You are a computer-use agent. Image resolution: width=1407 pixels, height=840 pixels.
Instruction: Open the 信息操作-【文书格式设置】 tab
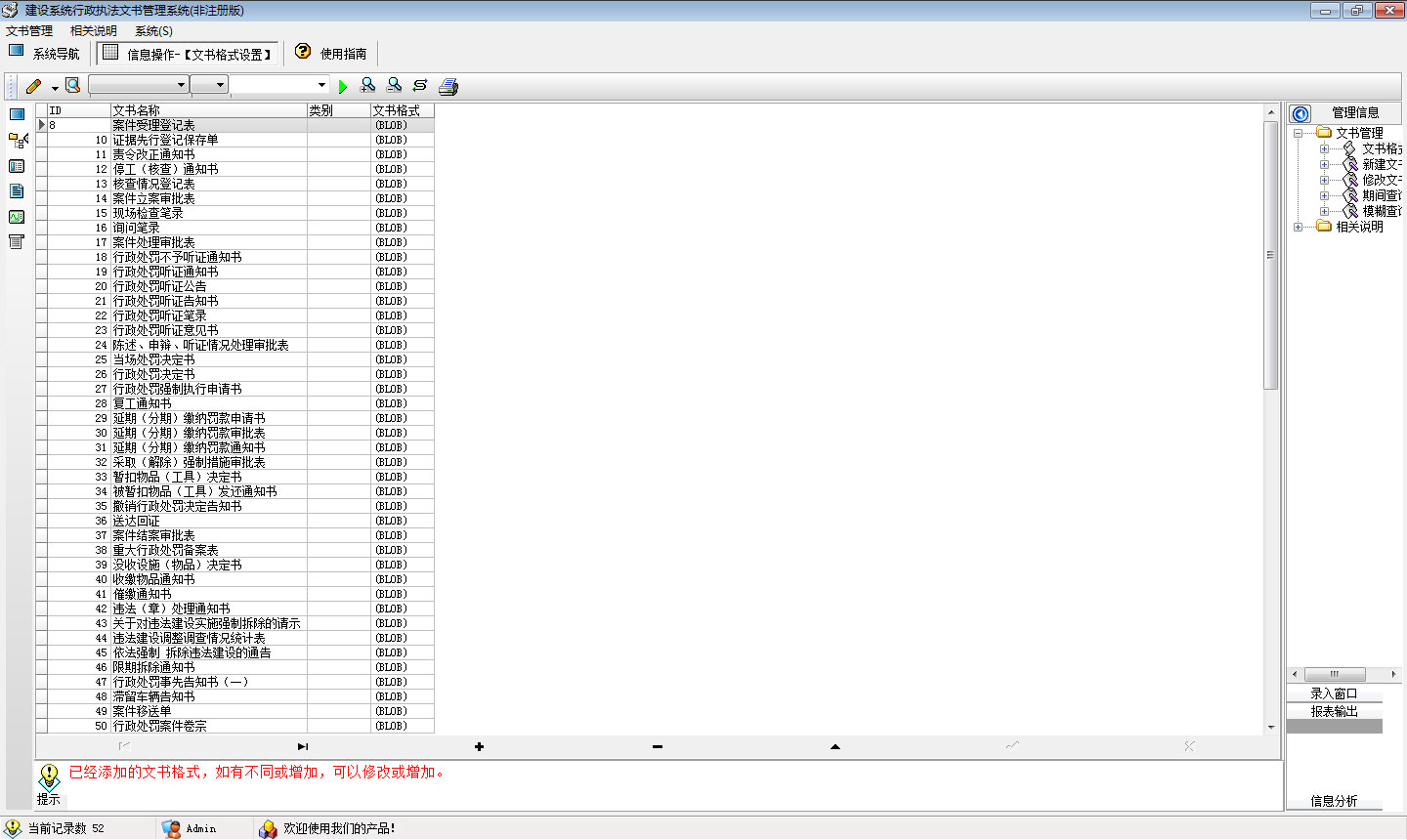pos(188,54)
